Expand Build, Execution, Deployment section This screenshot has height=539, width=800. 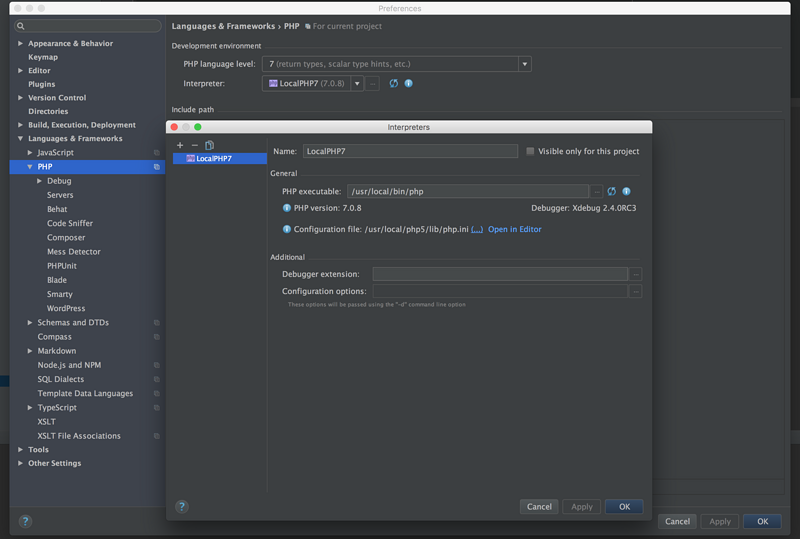point(20,125)
